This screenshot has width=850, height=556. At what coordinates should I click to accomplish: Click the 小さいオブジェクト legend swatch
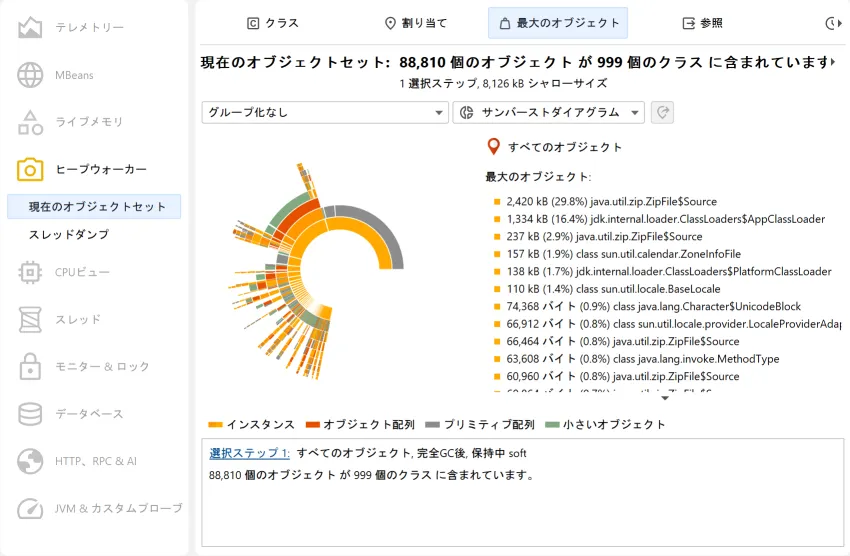(552, 424)
